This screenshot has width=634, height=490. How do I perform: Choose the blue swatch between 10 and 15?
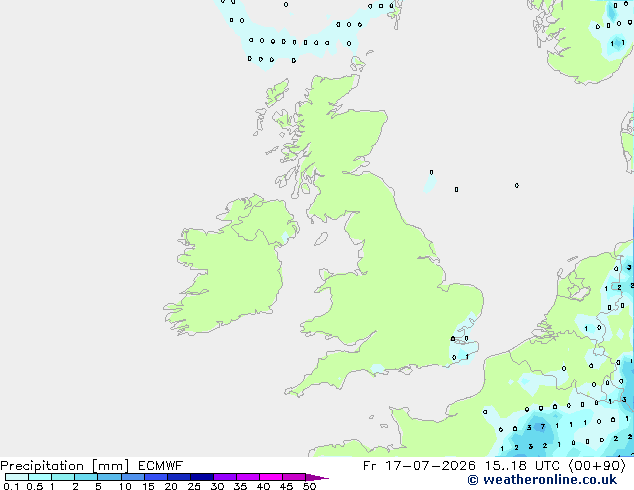(132, 477)
